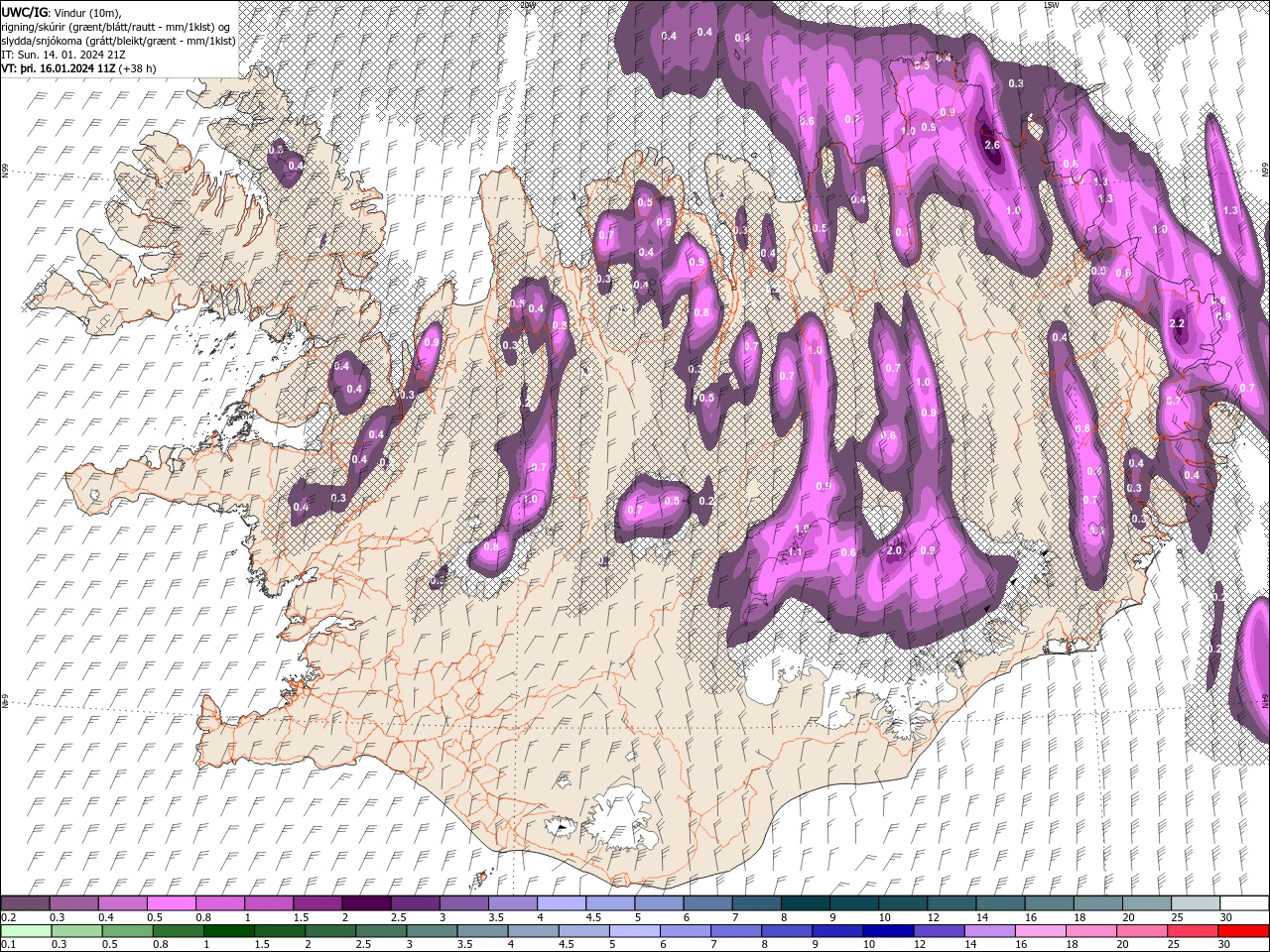Click the '3.5' label in the snow legend row
The height and width of the screenshot is (952, 1270).
click(x=495, y=917)
